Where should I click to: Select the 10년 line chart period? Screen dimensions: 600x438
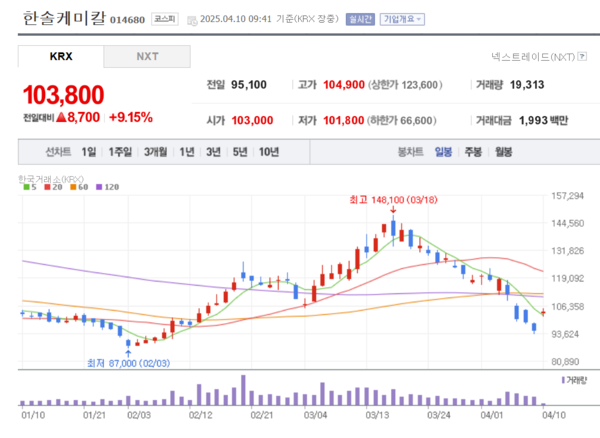point(269,152)
